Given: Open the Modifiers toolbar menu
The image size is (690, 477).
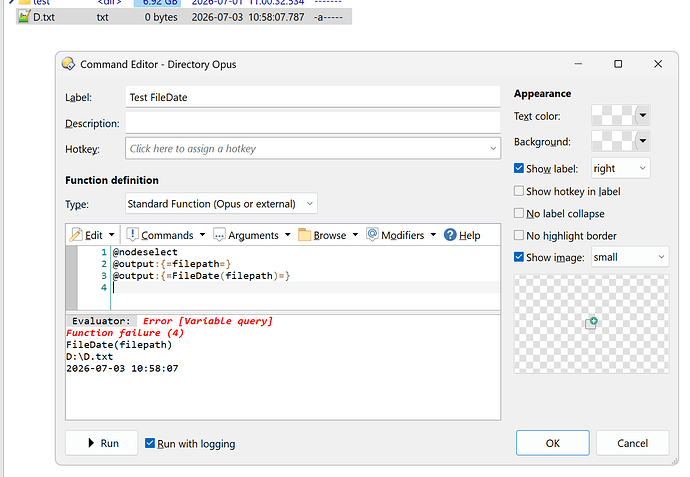Looking at the screenshot, I should (x=401, y=235).
